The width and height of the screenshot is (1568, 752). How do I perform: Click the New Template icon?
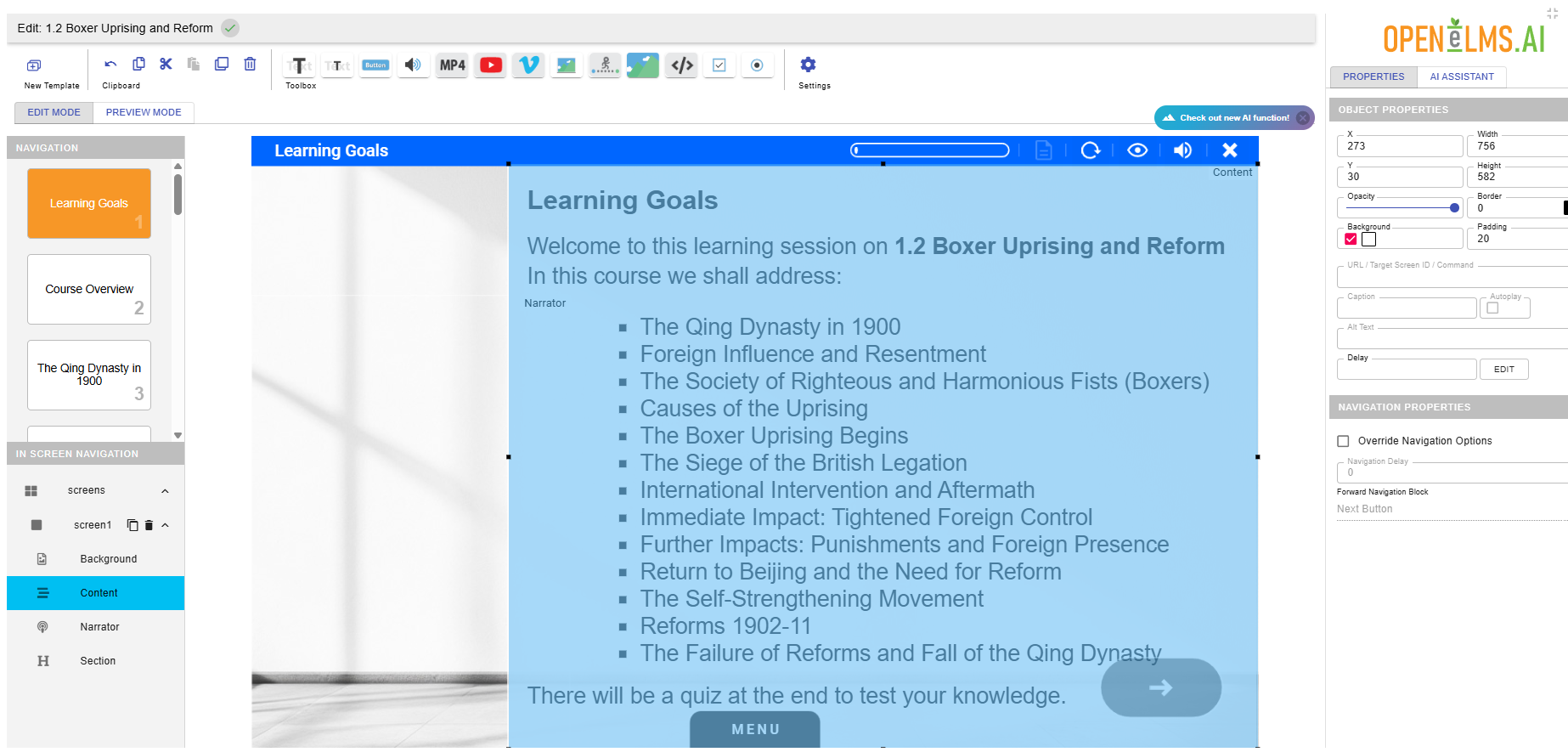tap(34, 65)
